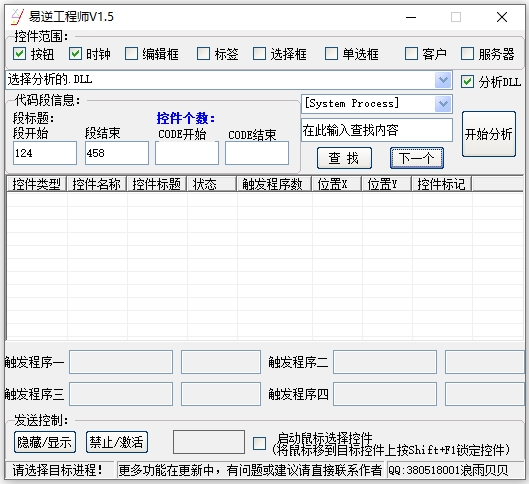Click the 下一个 button

(x=417, y=158)
